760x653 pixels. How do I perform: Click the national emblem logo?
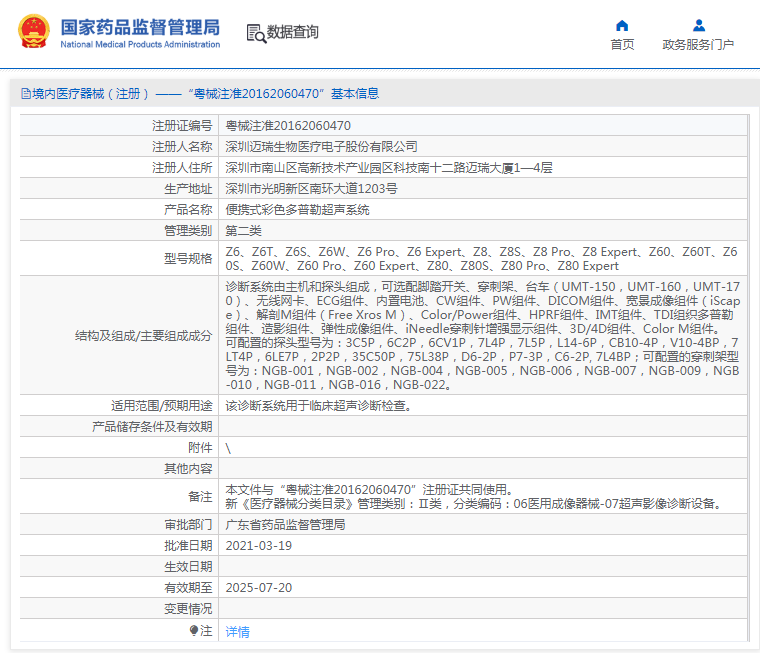pos(34,32)
